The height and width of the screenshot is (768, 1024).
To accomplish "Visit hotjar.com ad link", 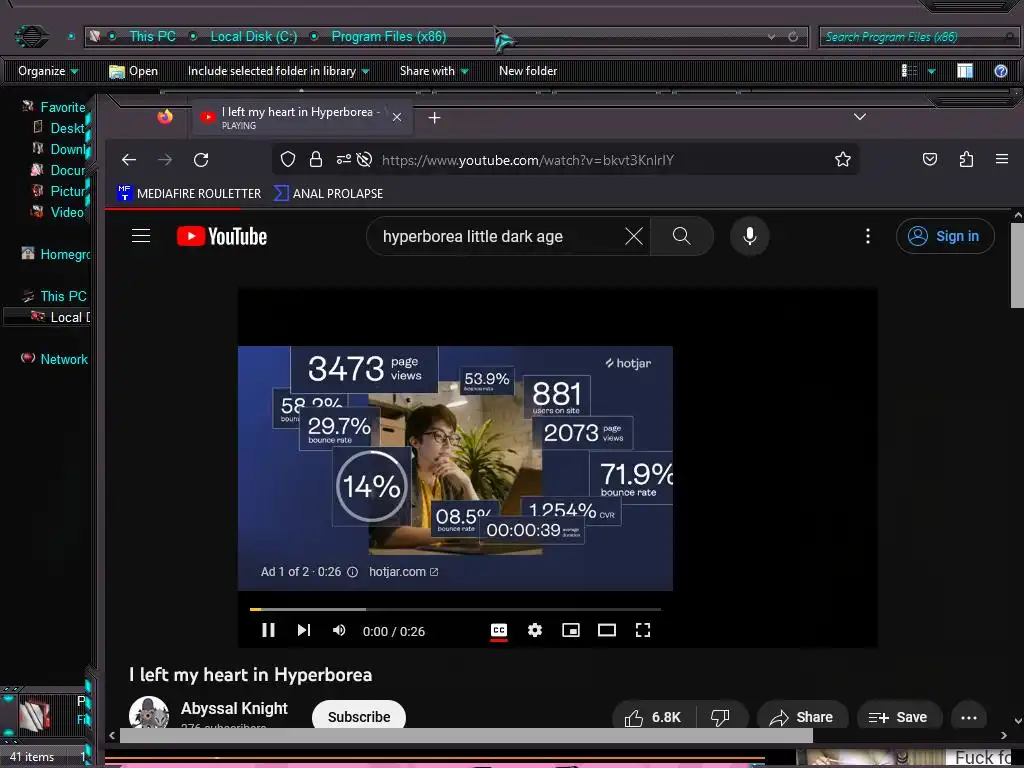I will pyautogui.click(x=403, y=571).
